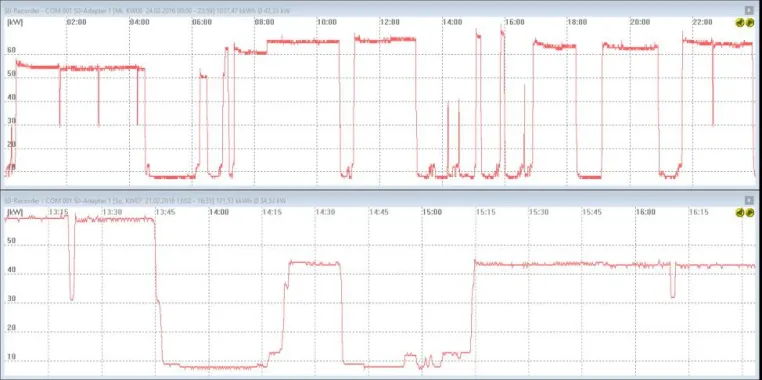The image size is (762, 380).
Task: Click the 14:15 time label
Action: point(272,212)
